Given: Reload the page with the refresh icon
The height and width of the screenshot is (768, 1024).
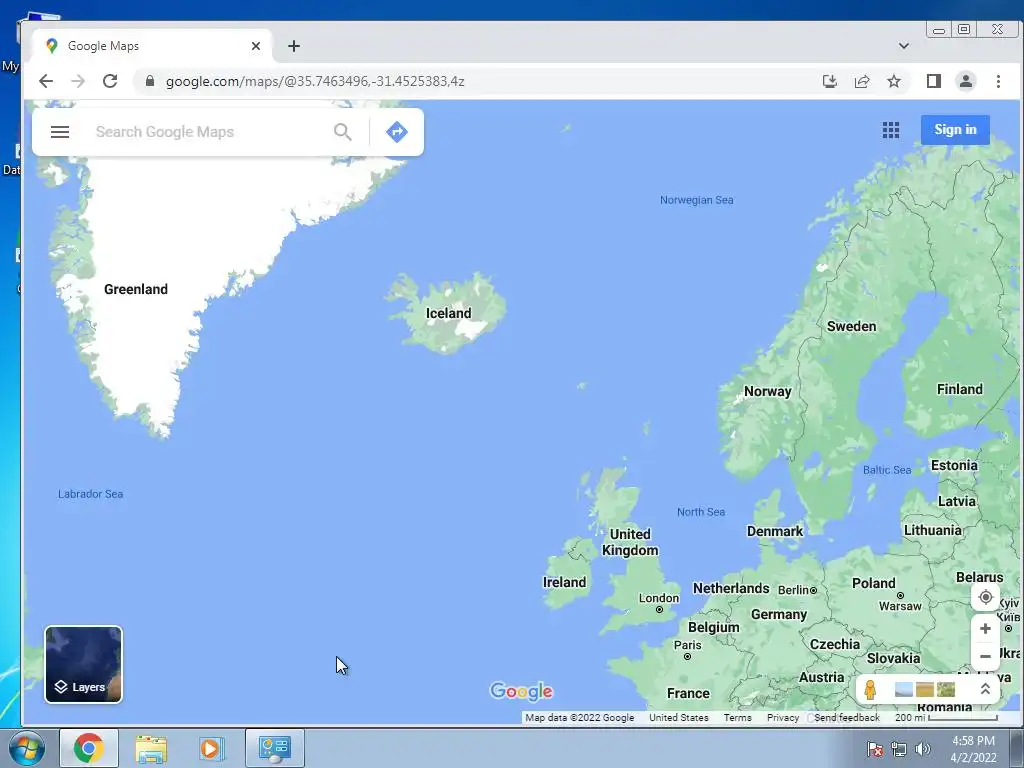Looking at the screenshot, I should click(110, 81).
